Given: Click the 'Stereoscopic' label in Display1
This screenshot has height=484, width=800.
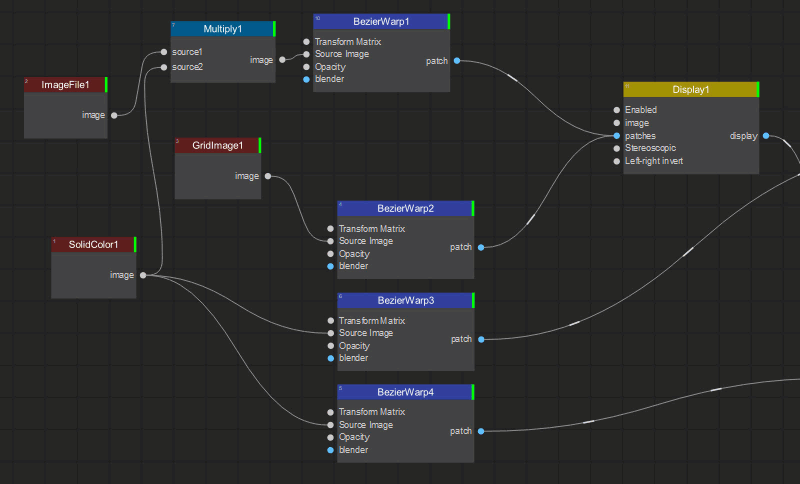Looking at the screenshot, I should 651,148.
